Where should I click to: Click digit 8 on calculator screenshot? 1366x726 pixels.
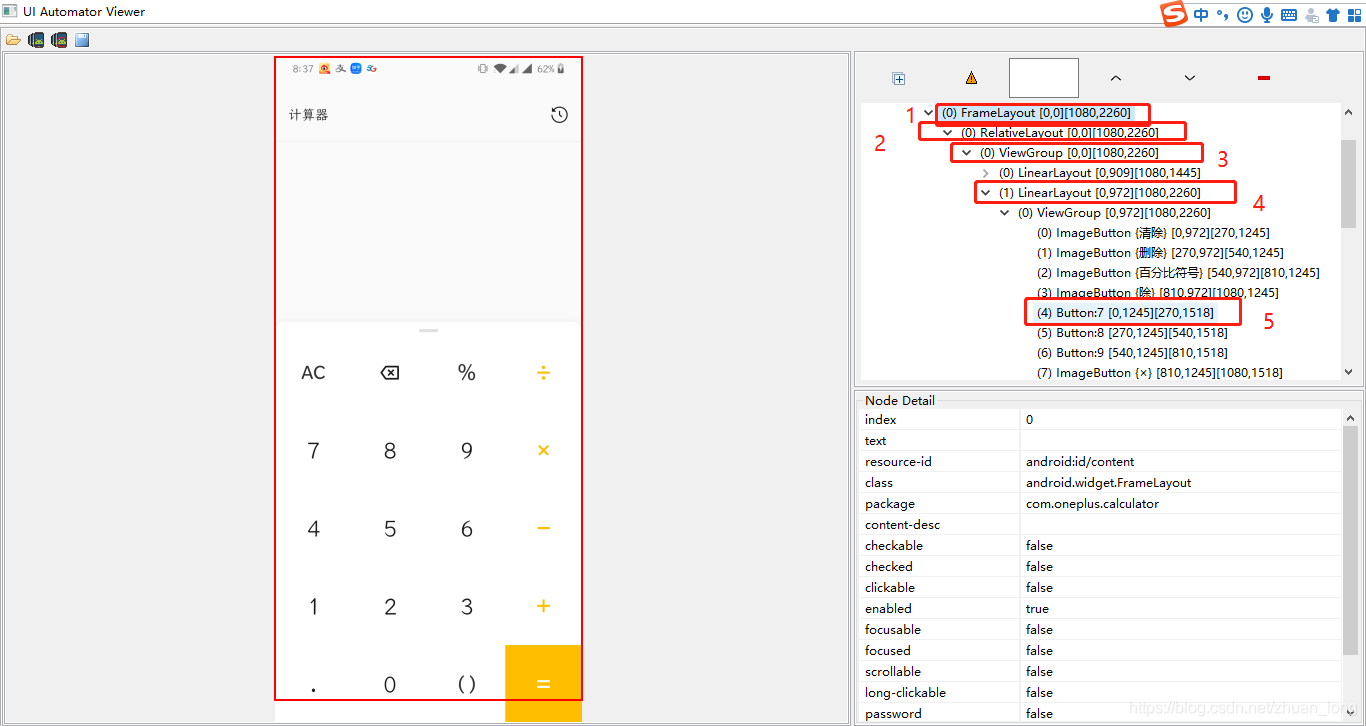click(390, 451)
